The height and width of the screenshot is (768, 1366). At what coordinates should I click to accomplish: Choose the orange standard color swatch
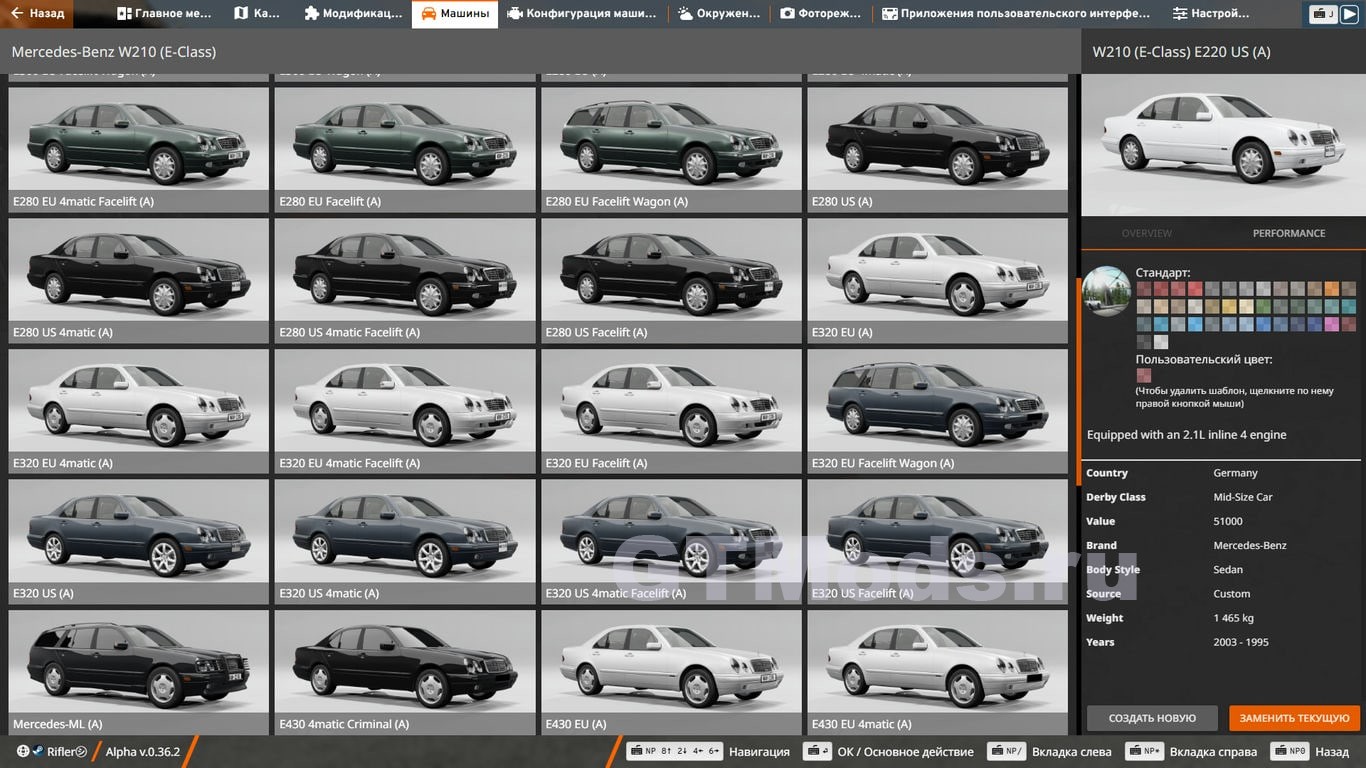pos(1332,289)
